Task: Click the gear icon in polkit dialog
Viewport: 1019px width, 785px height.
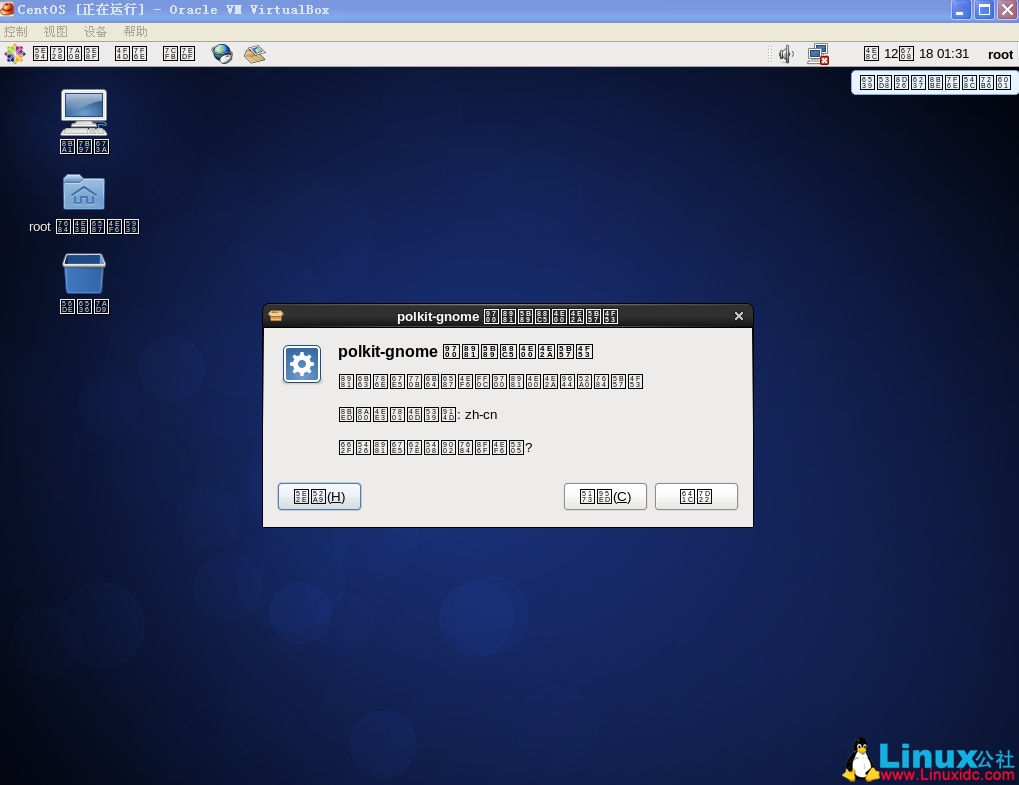Action: tap(302, 365)
